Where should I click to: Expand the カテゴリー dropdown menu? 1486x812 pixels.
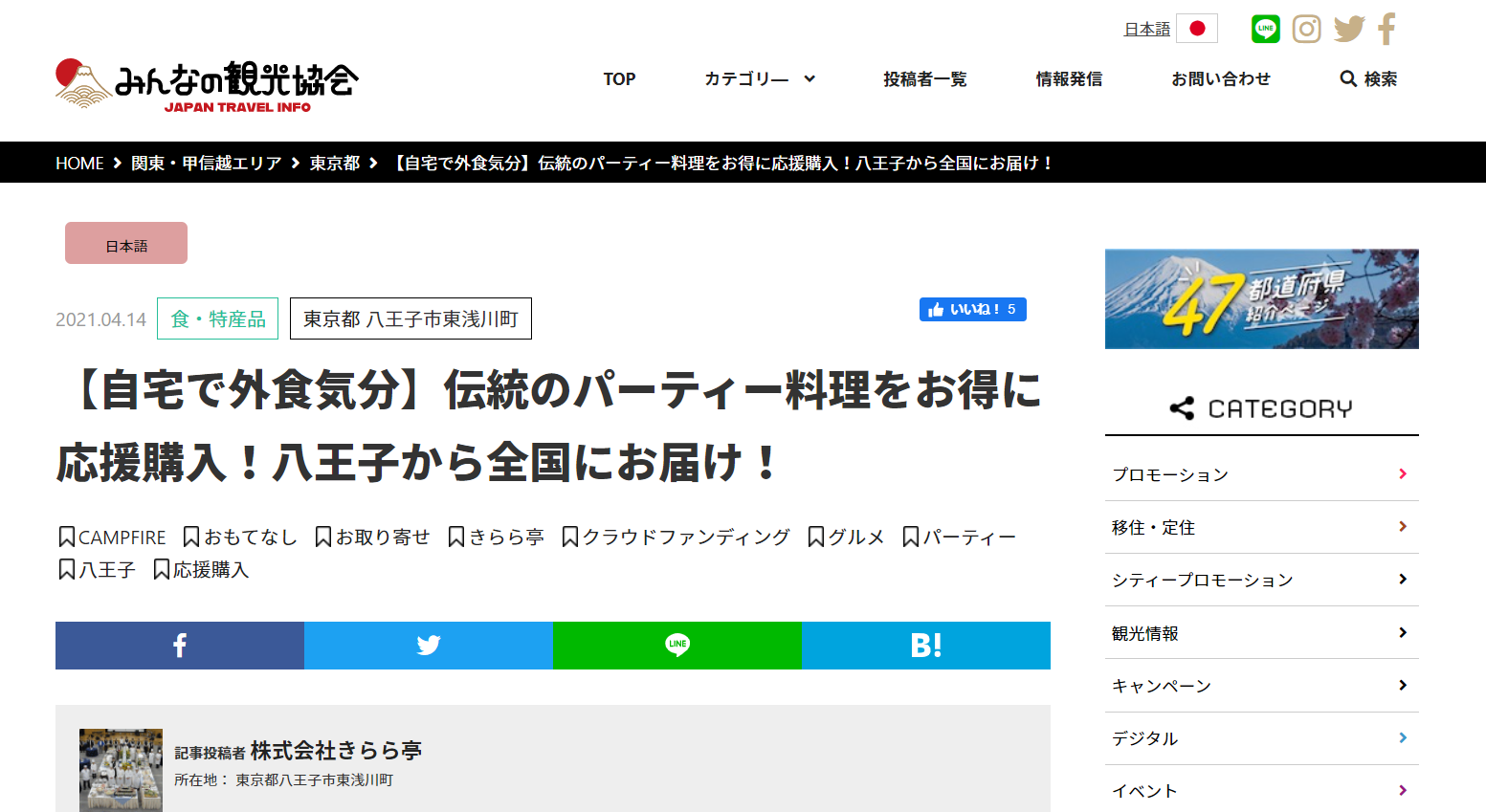coord(760,79)
